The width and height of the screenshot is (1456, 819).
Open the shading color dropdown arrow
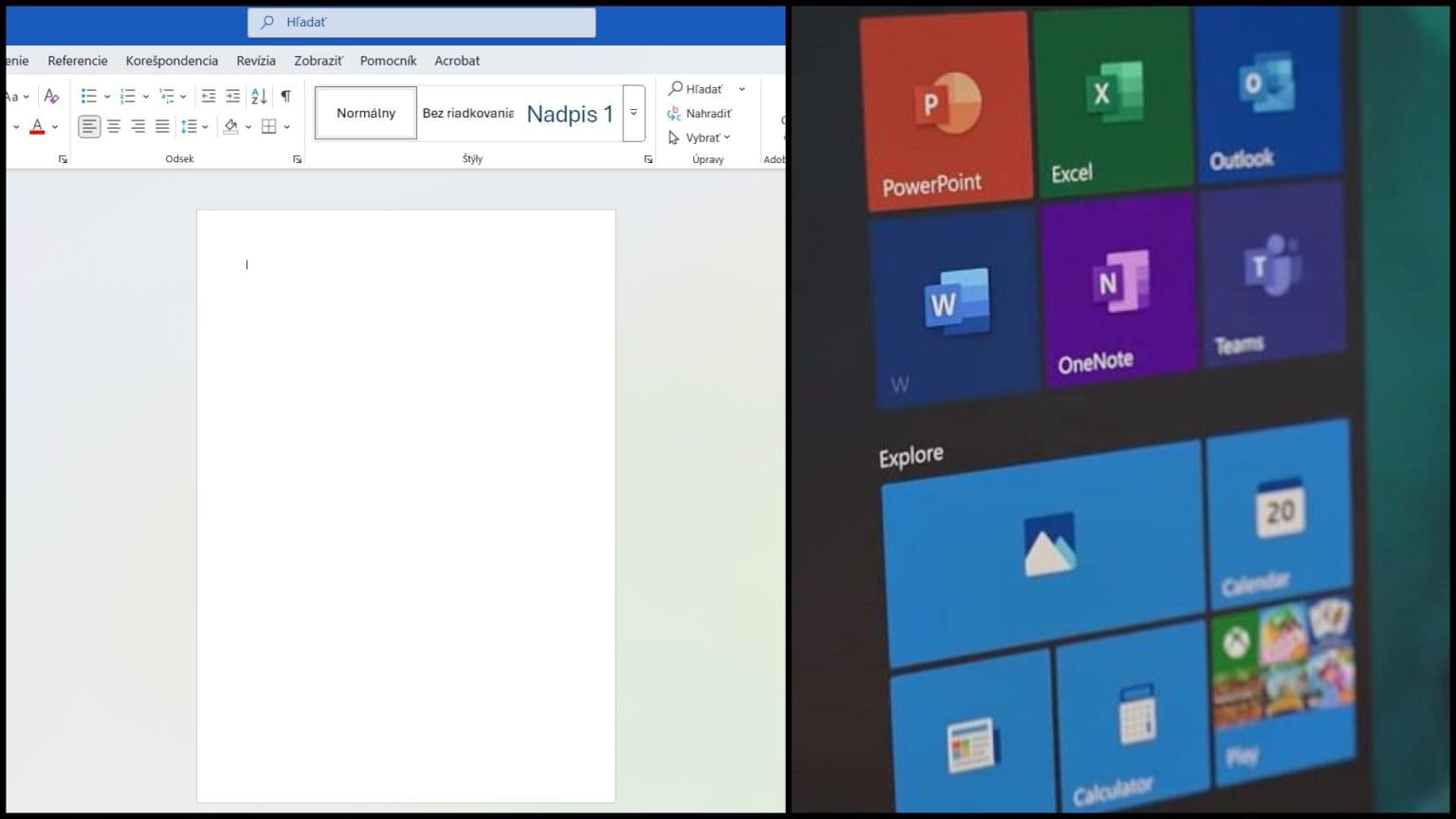click(x=248, y=127)
